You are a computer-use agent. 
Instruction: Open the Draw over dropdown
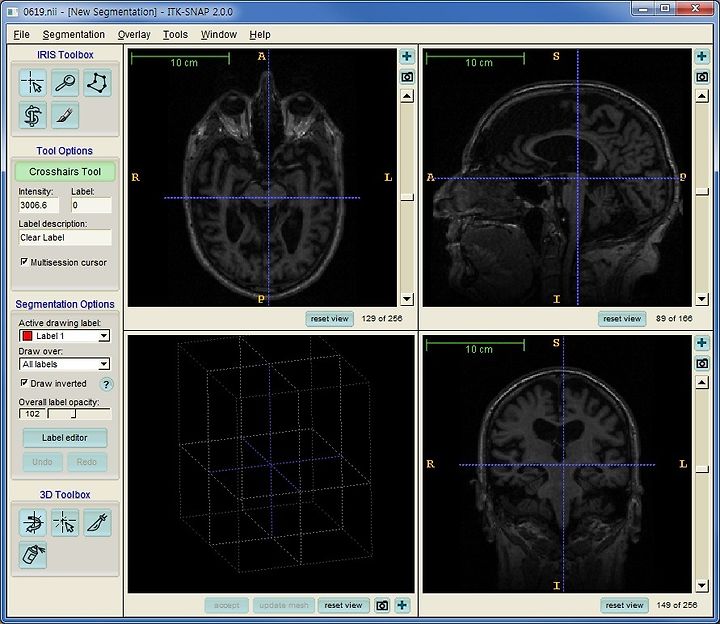click(x=104, y=364)
